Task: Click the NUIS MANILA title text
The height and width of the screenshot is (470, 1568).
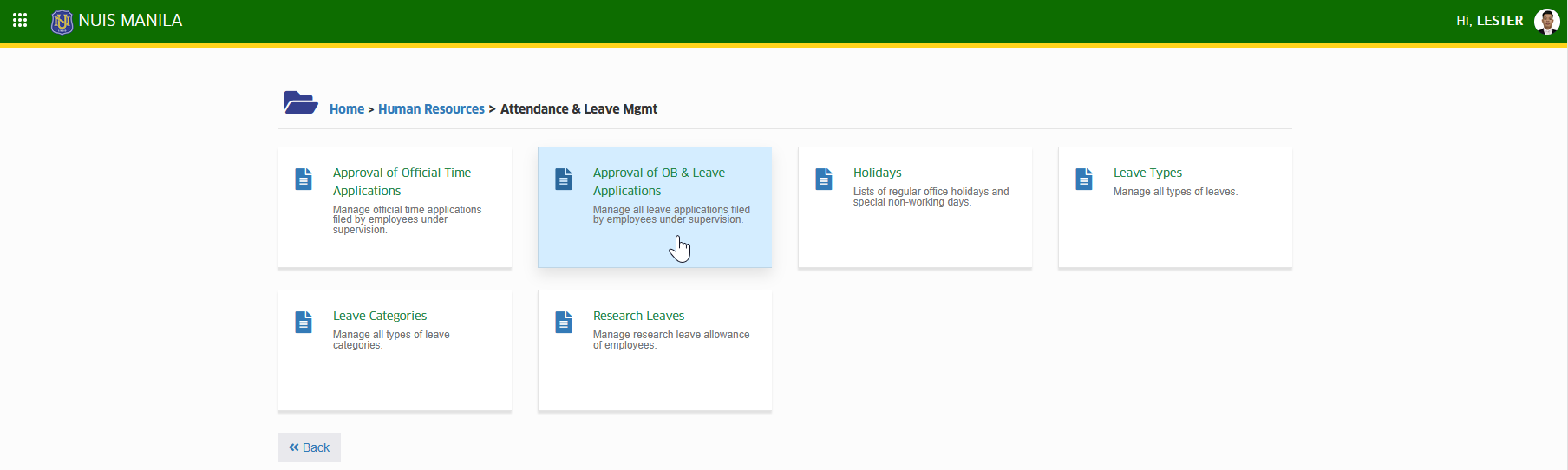Action: (130, 20)
